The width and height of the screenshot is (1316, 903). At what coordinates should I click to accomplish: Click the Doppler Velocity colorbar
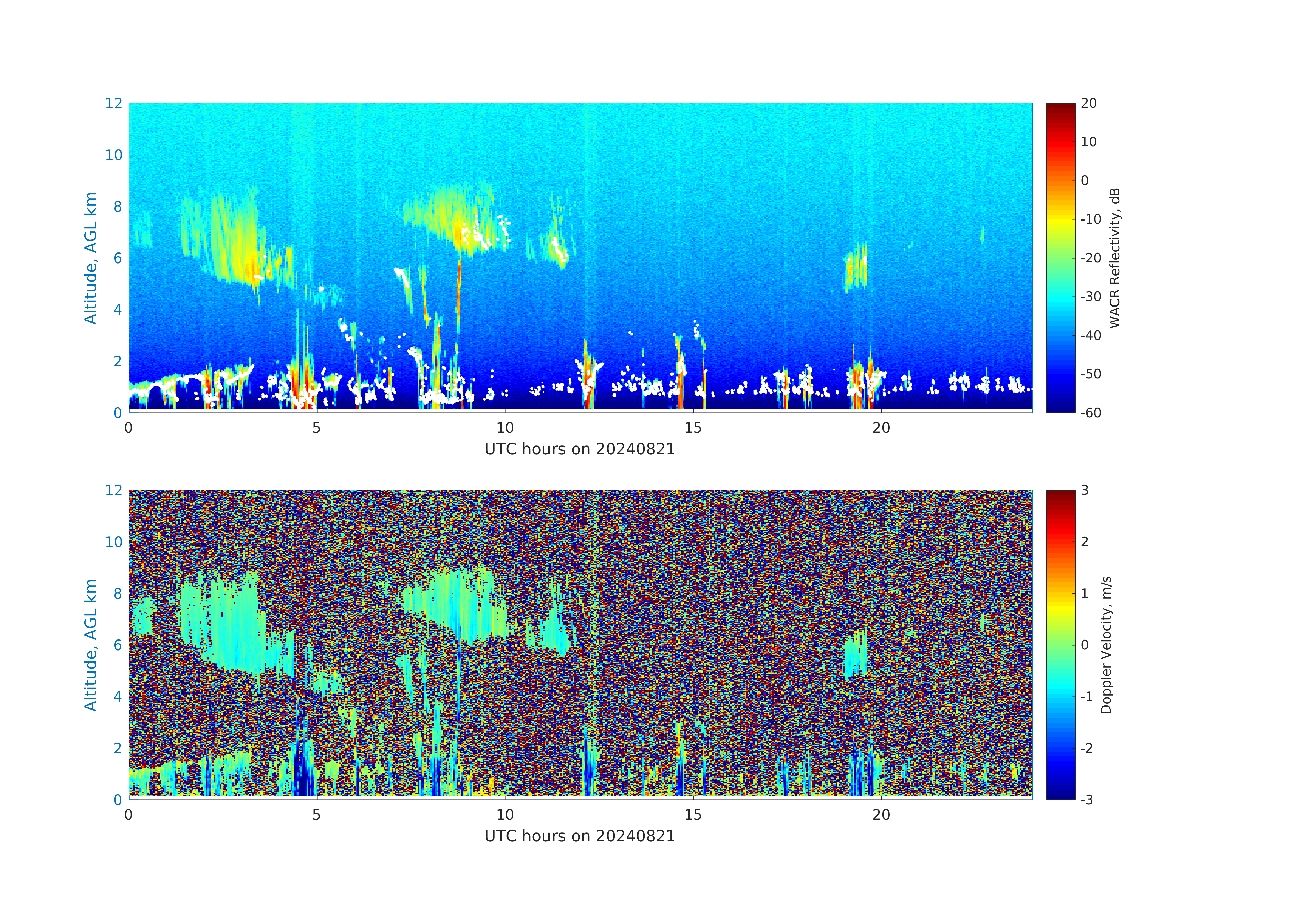click(x=1060, y=644)
